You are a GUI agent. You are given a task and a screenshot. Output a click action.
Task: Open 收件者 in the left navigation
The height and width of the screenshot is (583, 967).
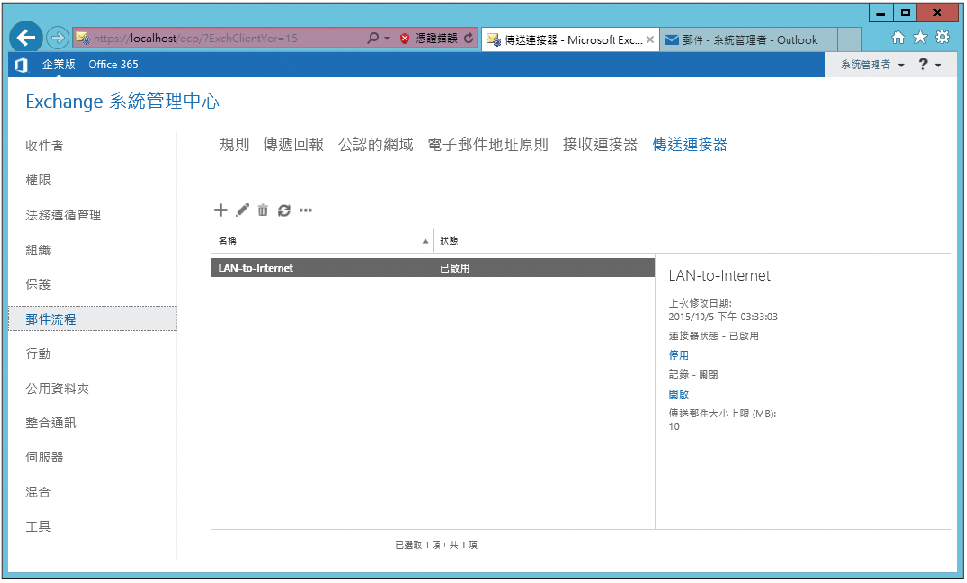[44, 146]
